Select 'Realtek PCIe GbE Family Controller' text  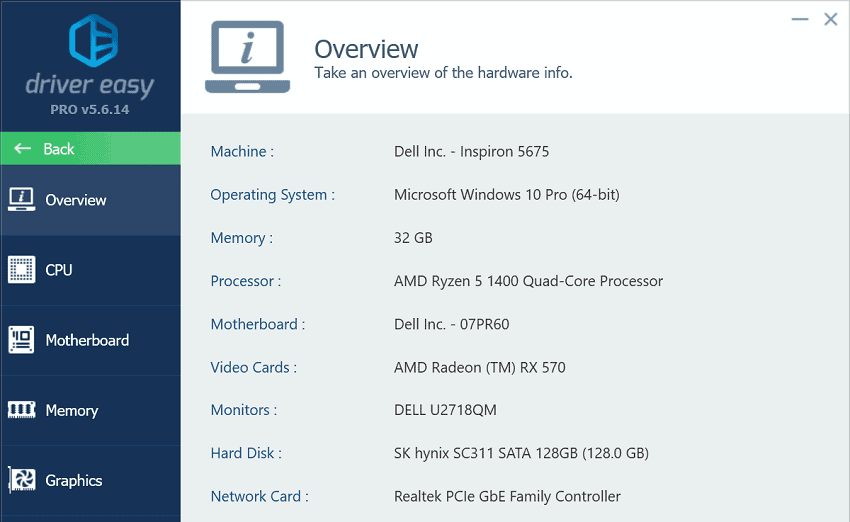click(507, 497)
